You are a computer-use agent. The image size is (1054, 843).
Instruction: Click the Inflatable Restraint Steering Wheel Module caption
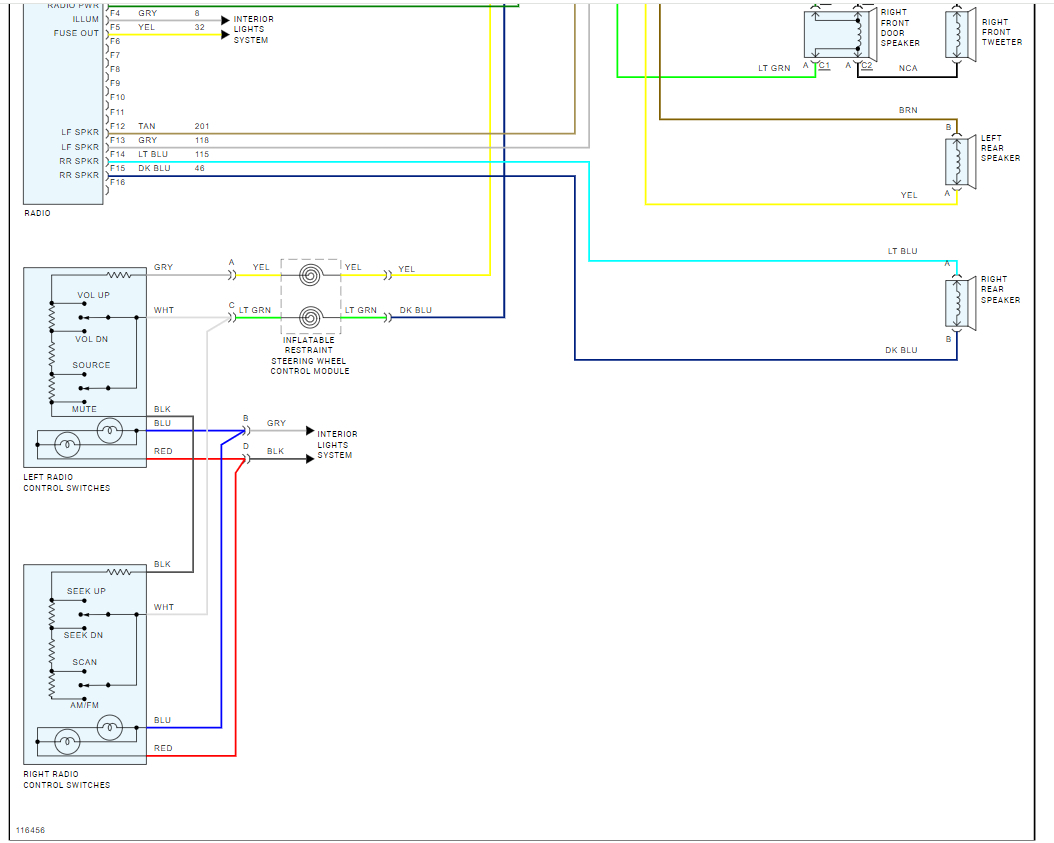pos(310,355)
